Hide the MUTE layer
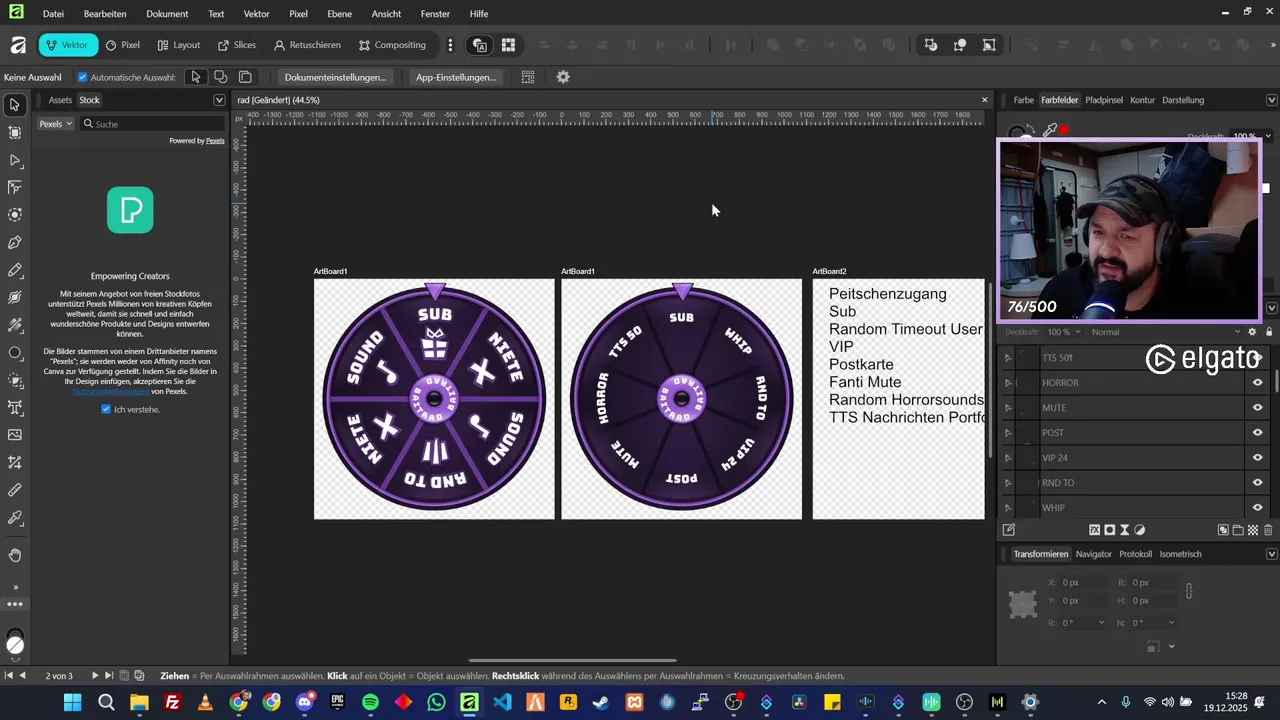This screenshot has height=720, width=1280. click(x=1258, y=408)
